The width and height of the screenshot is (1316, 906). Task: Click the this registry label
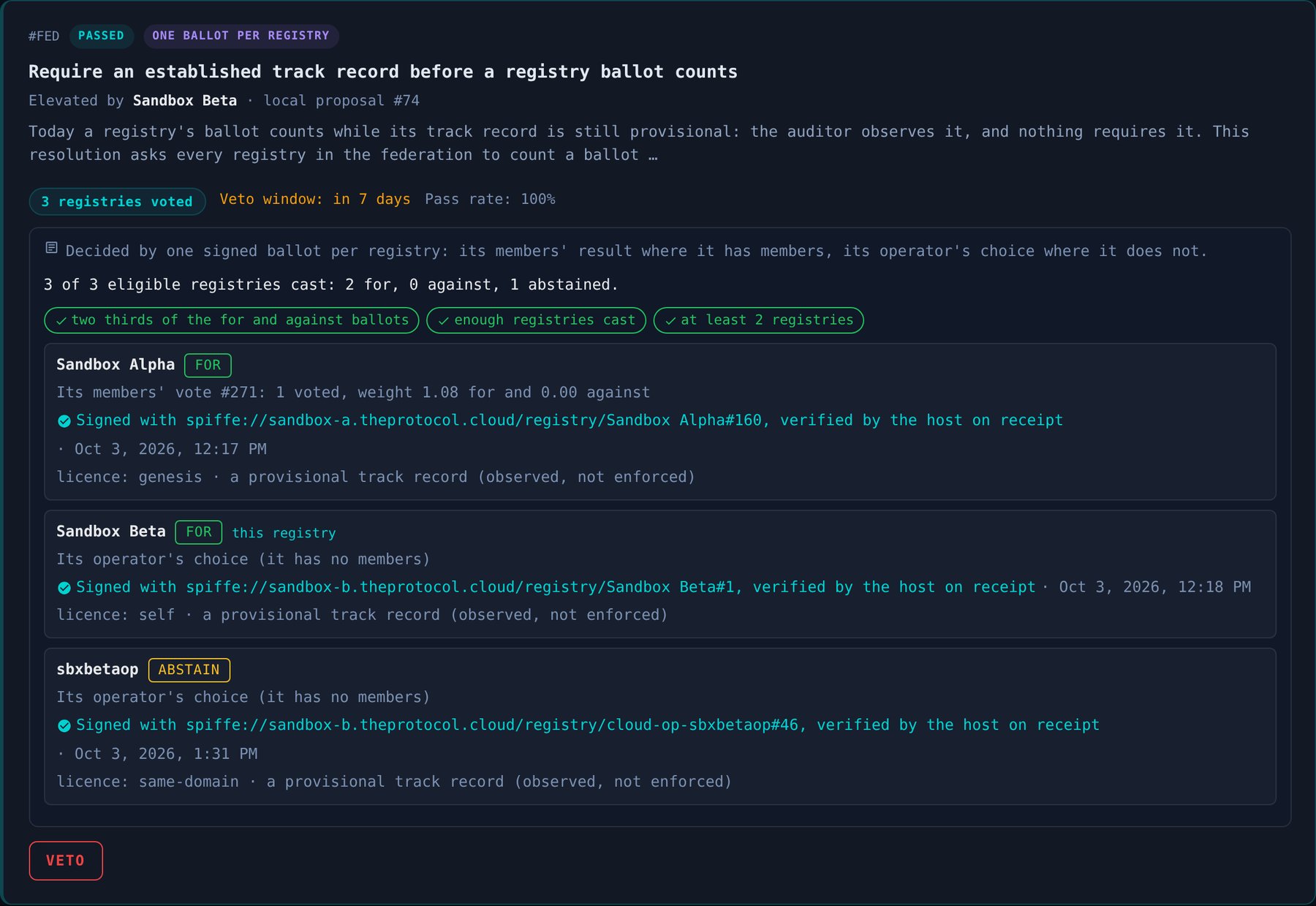point(284,533)
